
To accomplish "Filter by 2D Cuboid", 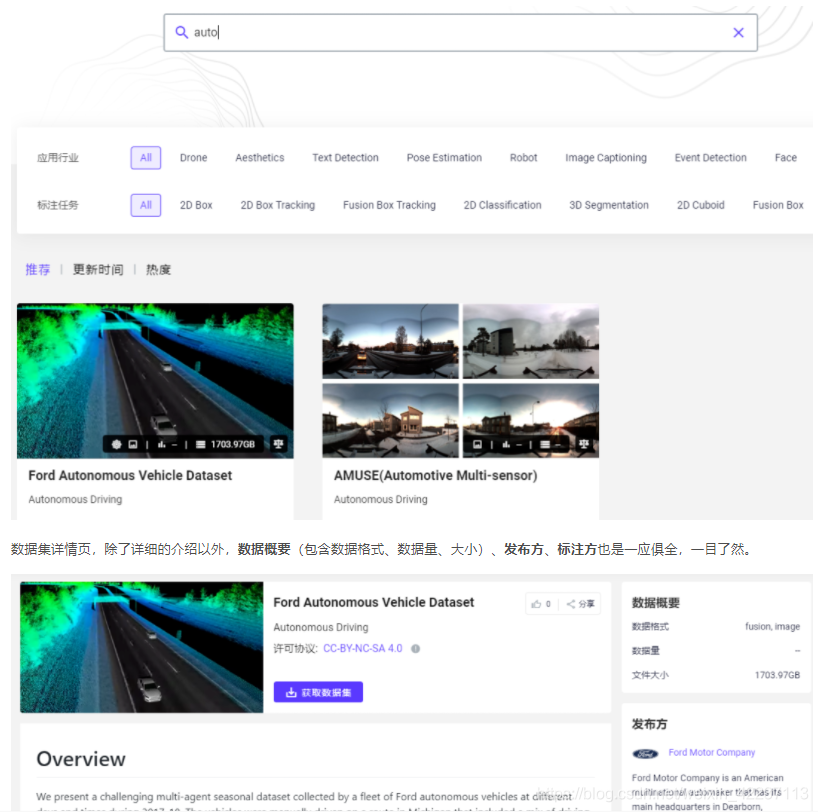I will tap(701, 205).
